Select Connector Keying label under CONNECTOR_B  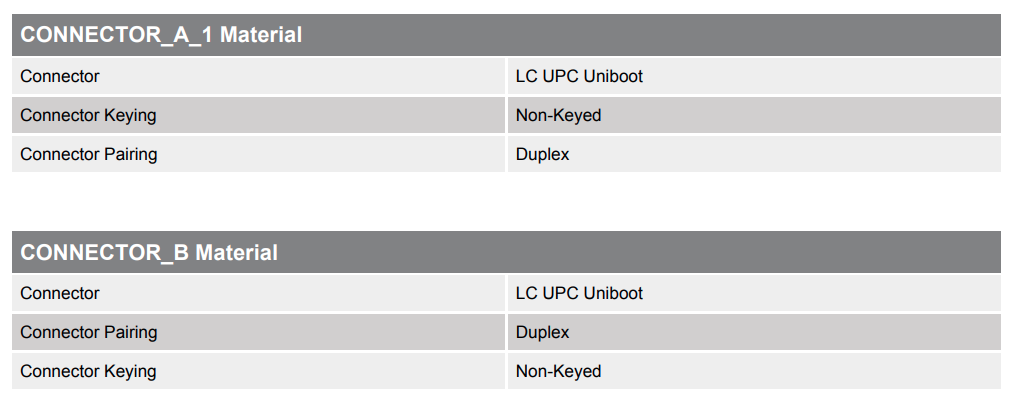[88, 371]
